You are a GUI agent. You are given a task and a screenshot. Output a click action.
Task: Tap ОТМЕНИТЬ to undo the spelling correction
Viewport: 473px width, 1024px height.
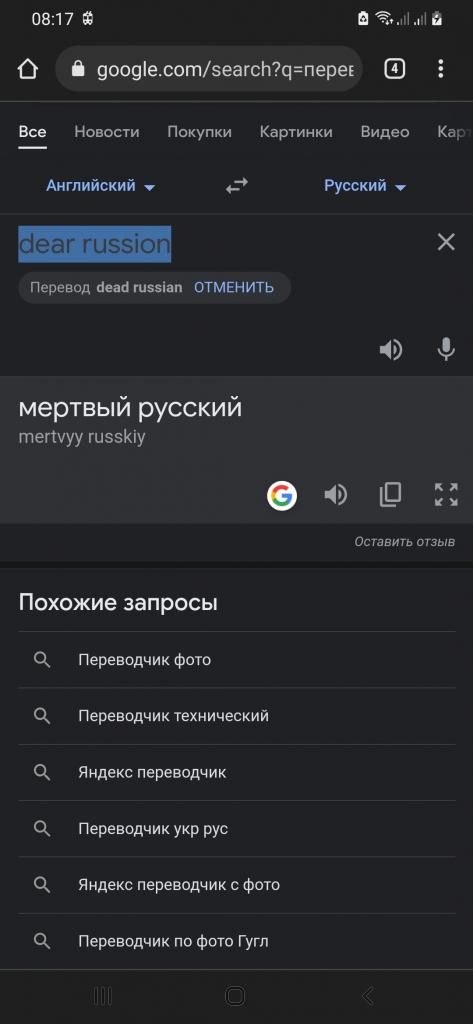tap(234, 287)
